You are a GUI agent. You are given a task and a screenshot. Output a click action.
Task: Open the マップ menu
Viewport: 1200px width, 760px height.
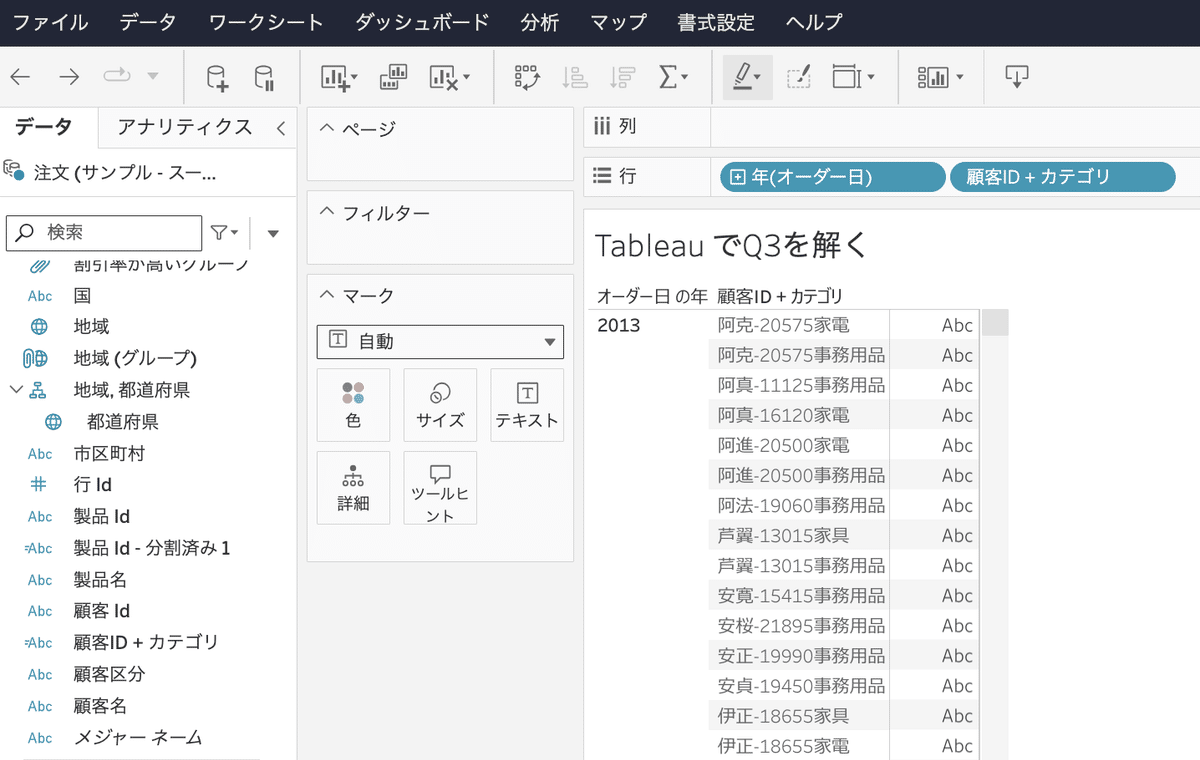click(618, 22)
